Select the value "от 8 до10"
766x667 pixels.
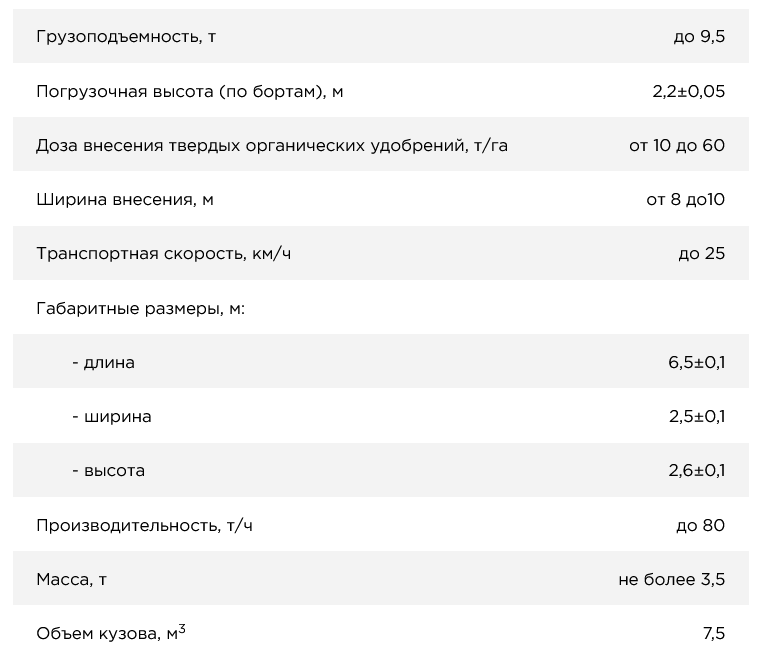click(x=685, y=200)
